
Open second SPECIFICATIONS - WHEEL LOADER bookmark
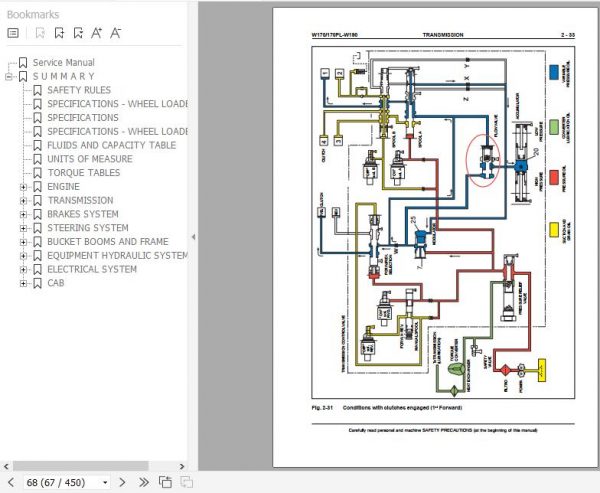[117, 131]
